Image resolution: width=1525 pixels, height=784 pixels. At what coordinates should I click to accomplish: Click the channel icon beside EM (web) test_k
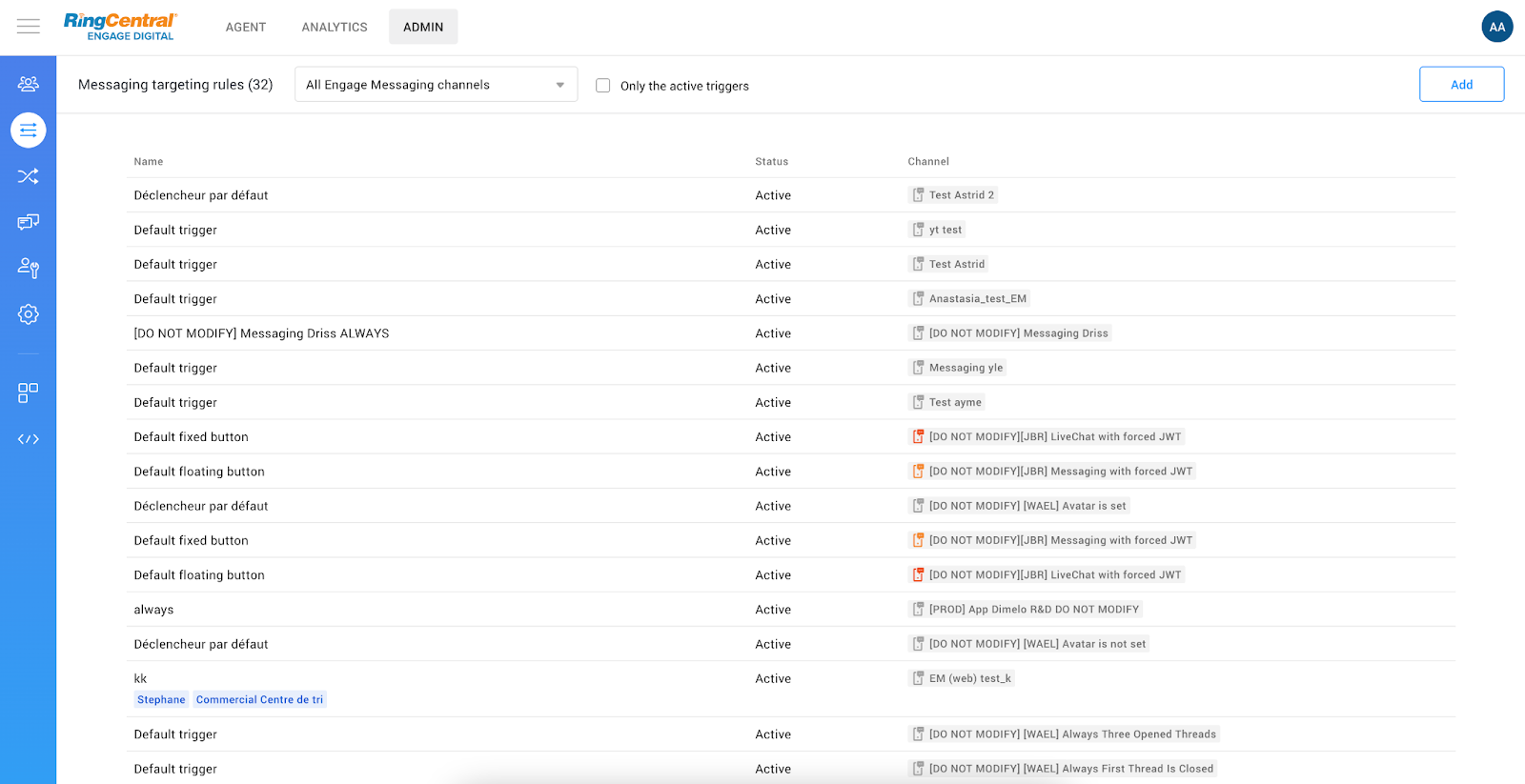(919, 678)
